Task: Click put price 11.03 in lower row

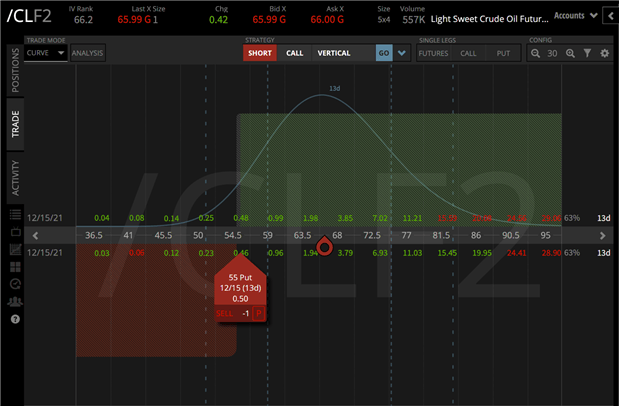Action: 413,253
